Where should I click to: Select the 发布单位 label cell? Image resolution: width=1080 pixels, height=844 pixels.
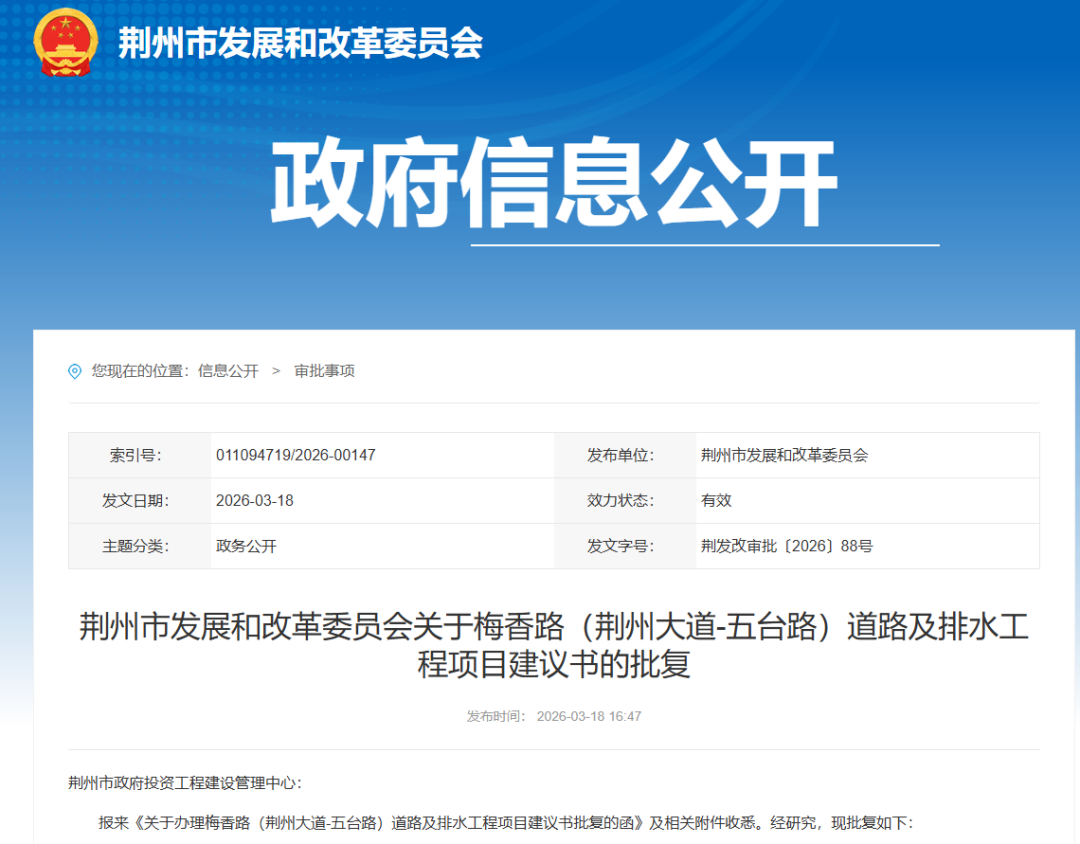click(x=624, y=454)
